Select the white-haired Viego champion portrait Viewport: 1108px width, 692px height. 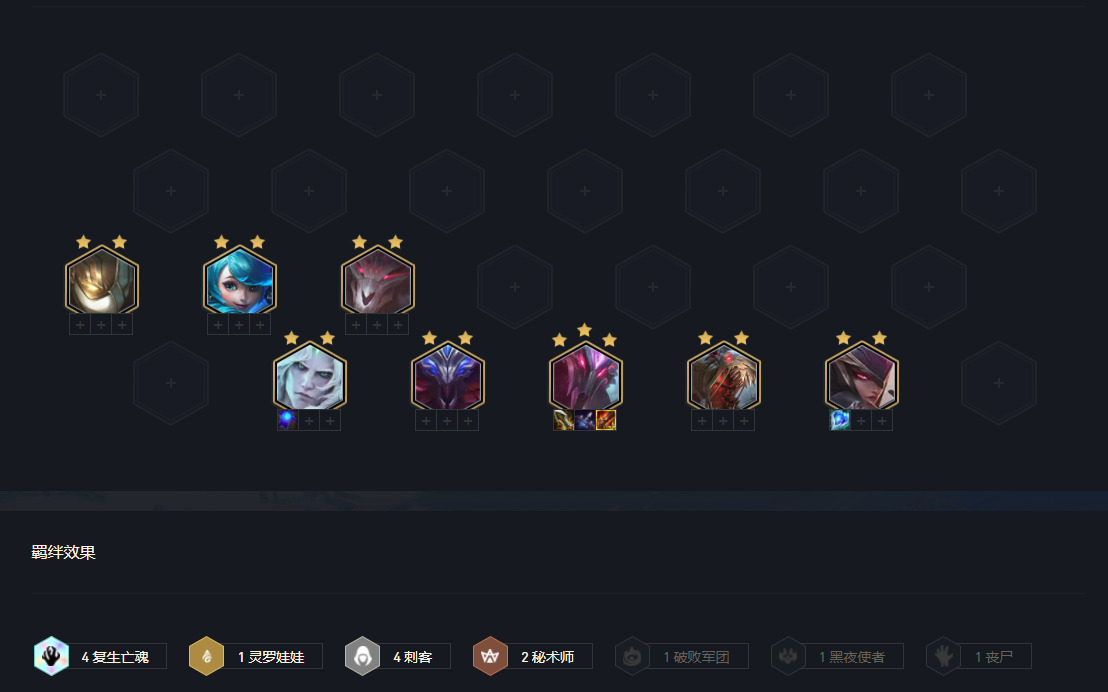pos(310,377)
